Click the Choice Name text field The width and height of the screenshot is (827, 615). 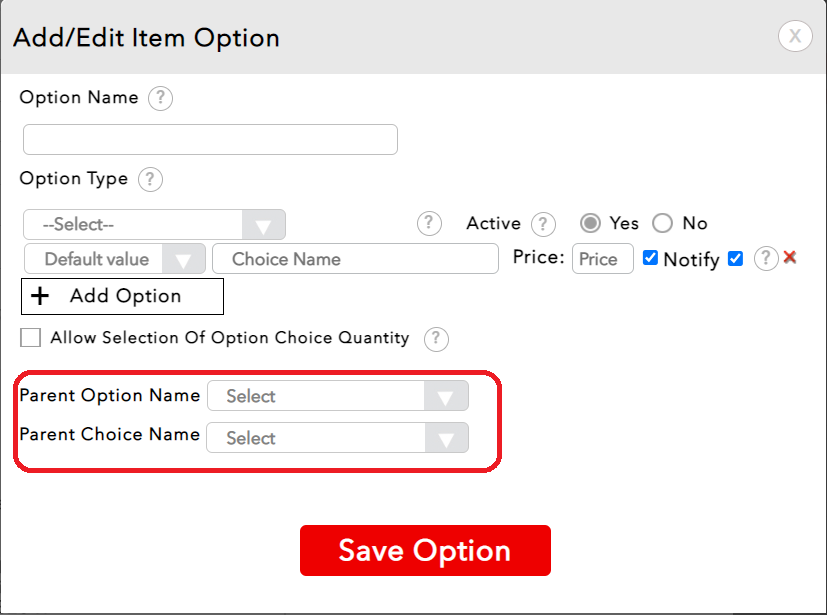click(355, 259)
